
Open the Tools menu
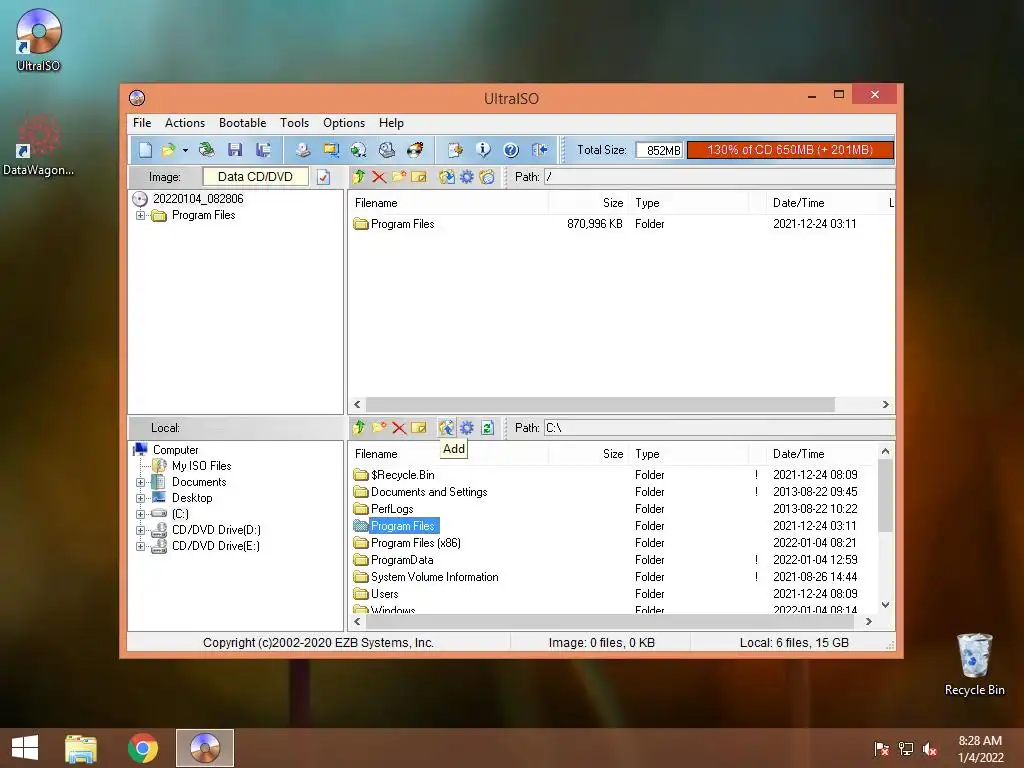295,123
